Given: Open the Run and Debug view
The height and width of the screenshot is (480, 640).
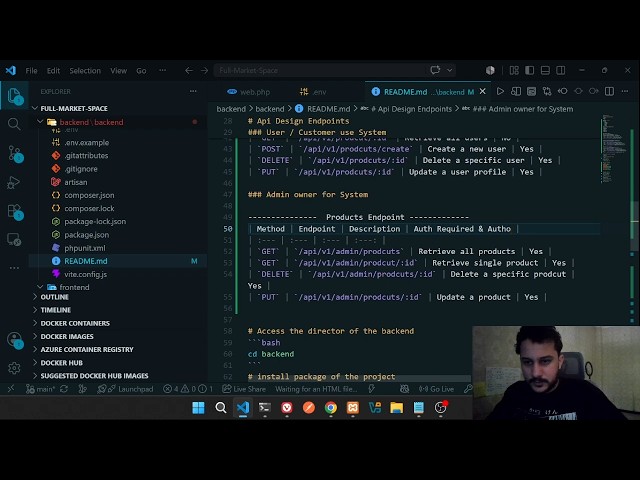Looking at the screenshot, I should [13, 182].
